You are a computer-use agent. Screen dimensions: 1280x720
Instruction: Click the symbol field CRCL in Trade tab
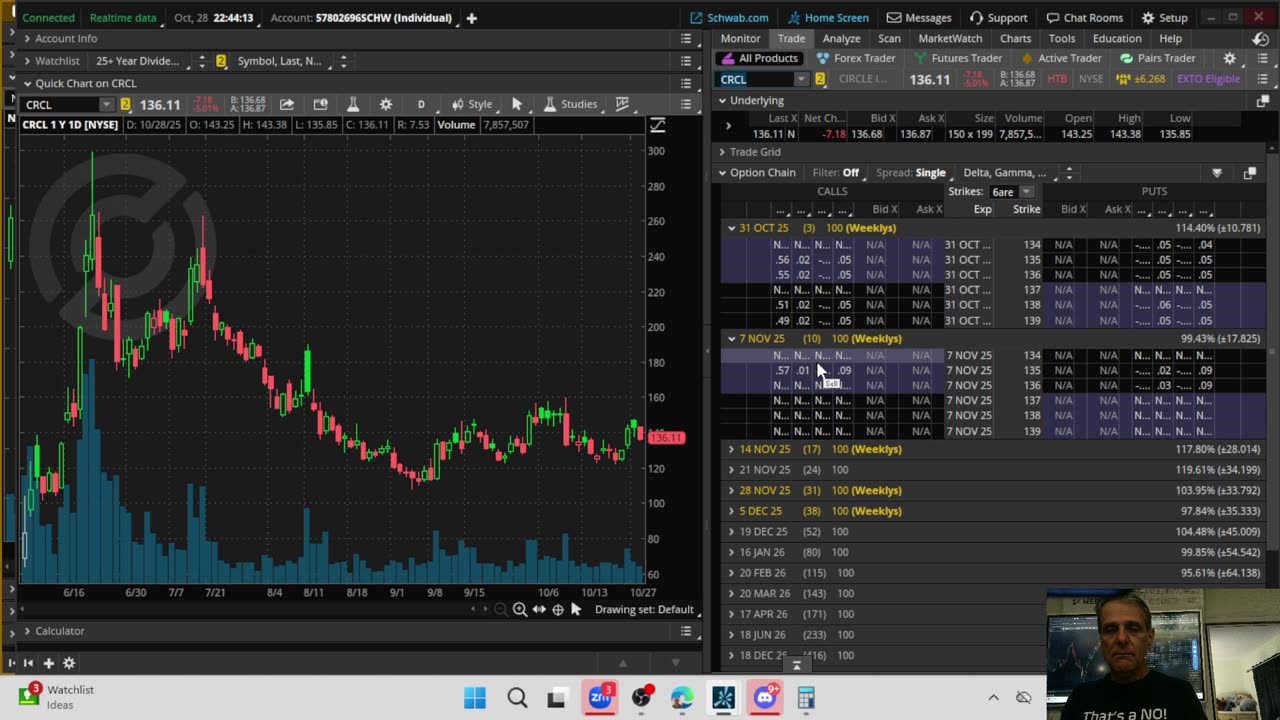[x=756, y=79]
